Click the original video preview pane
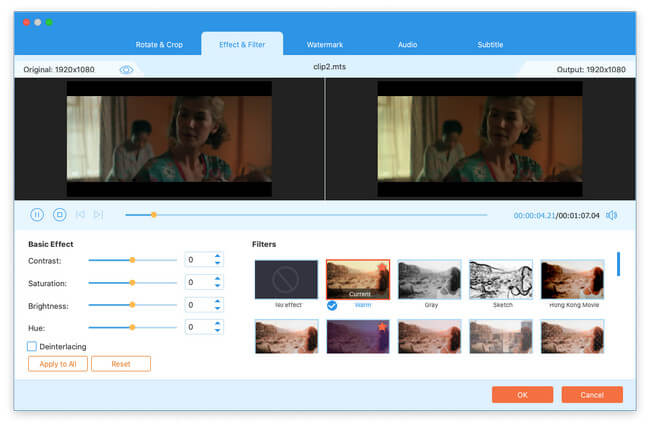The height and width of the screenshot is (427, 650). tap(169, 139)
